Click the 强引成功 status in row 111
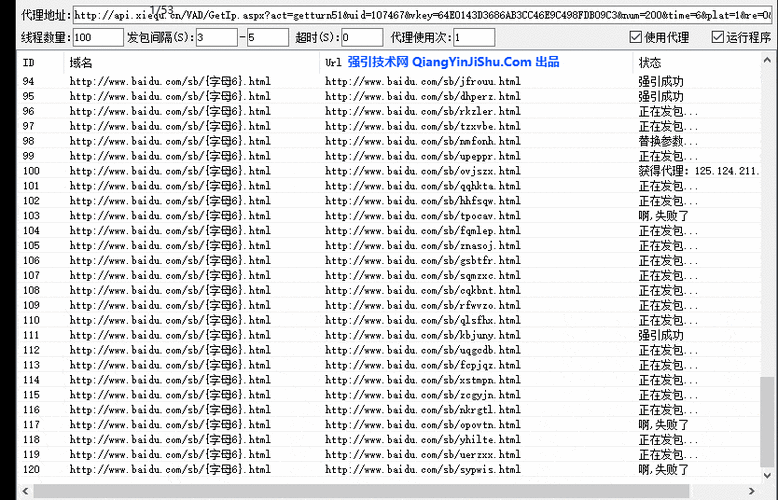 tap(661, 335)
